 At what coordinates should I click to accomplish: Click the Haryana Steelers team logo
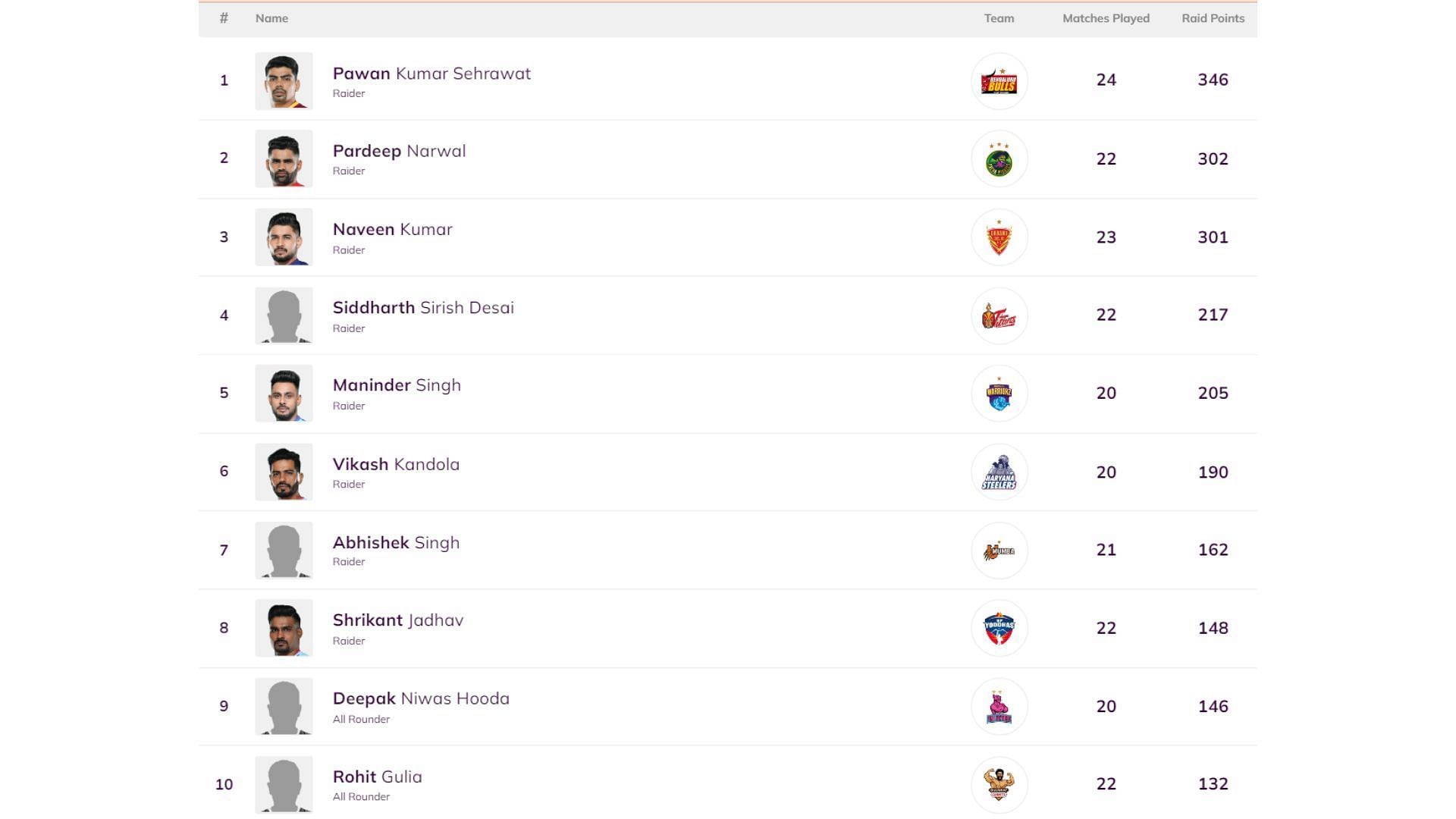pos(999,472)
